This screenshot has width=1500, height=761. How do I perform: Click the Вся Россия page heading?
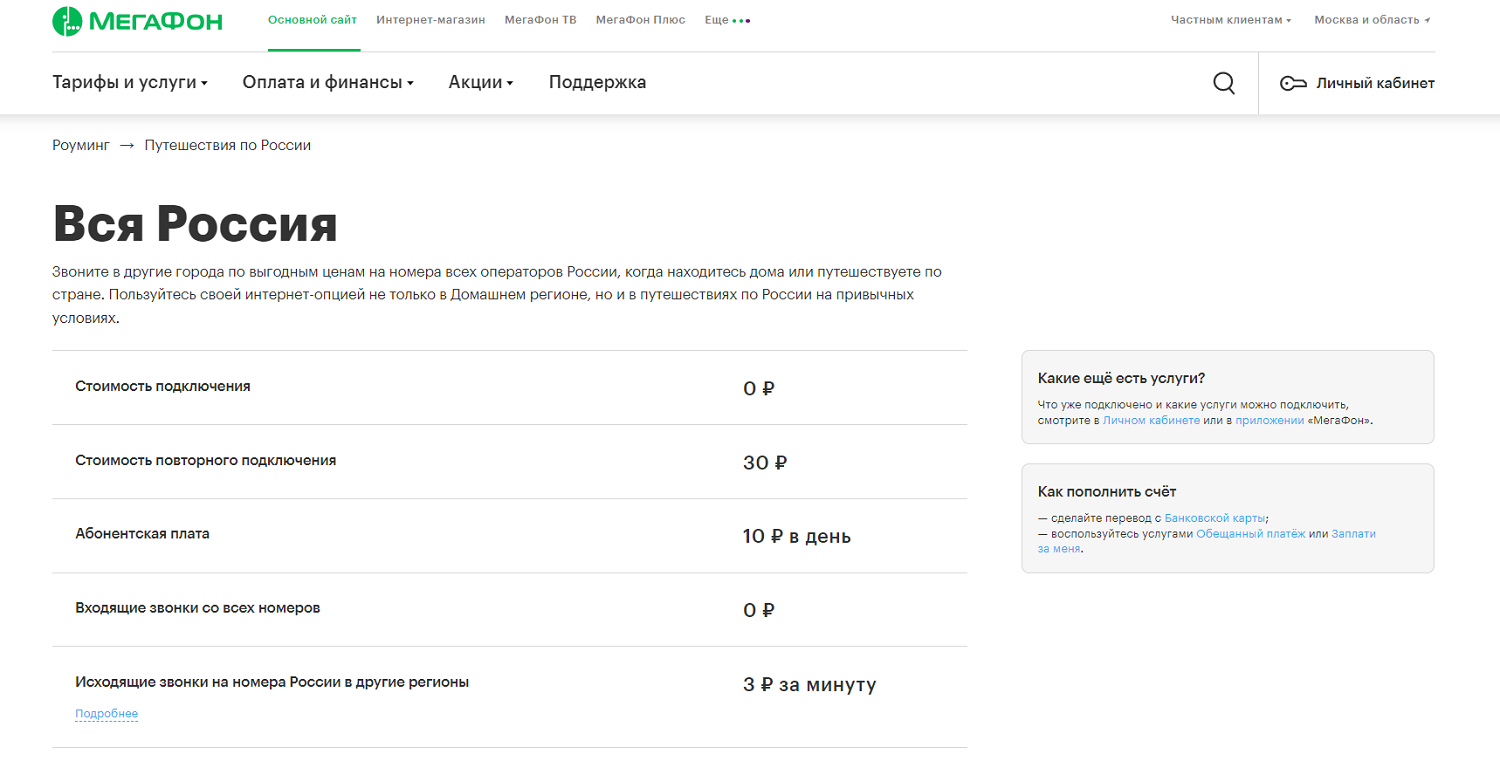pos(195,224)
